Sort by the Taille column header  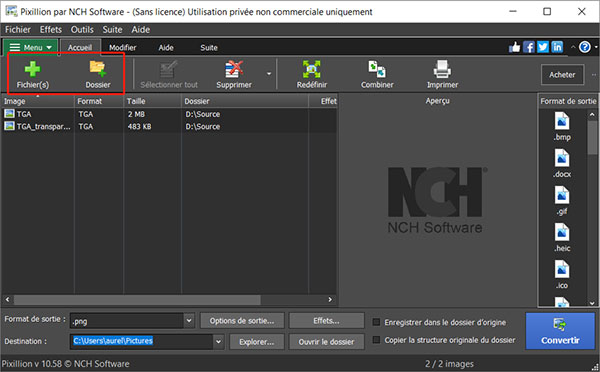(x=152, y=101)
